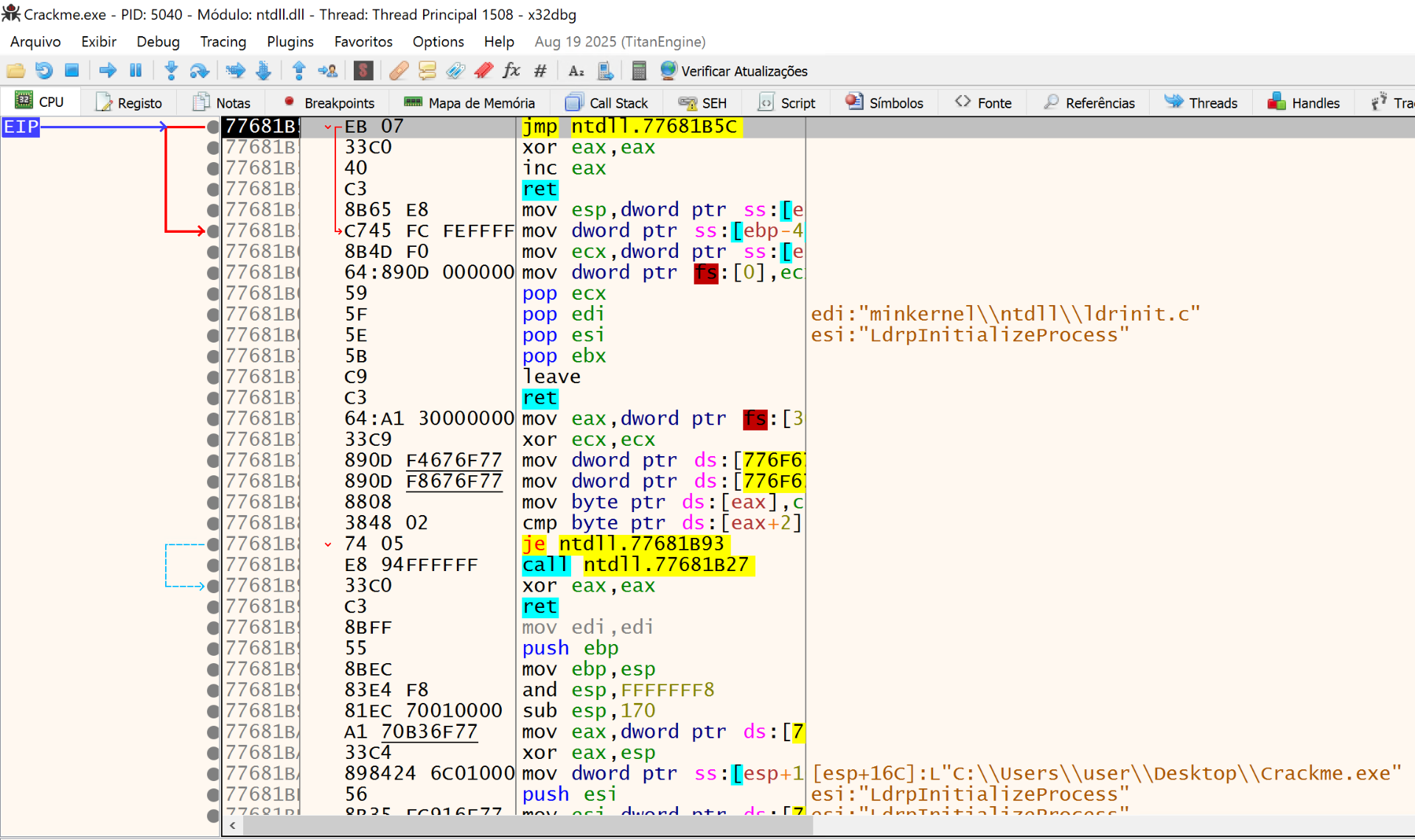Viewport: 1415px width, 840px height.
Task: Toggle breakpoint bullet on 'leave' row
Action: (x=213, y=377)
